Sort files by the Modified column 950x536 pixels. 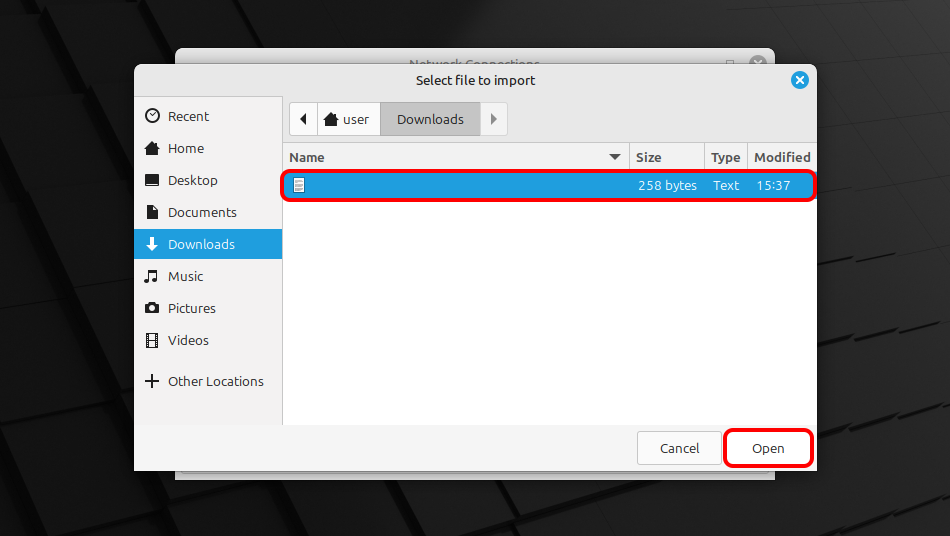click(x=781, y=157)
